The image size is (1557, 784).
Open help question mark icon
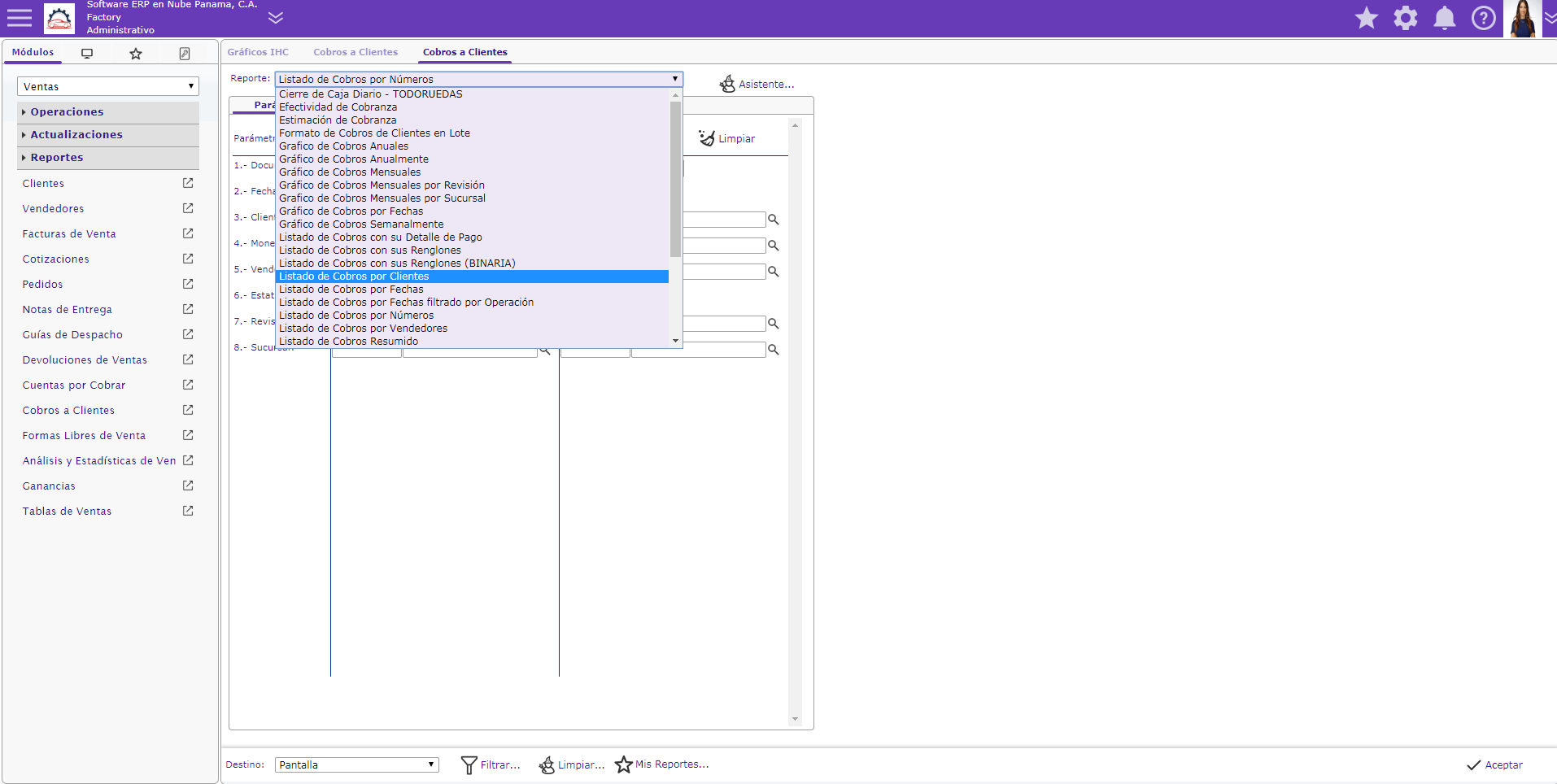point(1484,18)
